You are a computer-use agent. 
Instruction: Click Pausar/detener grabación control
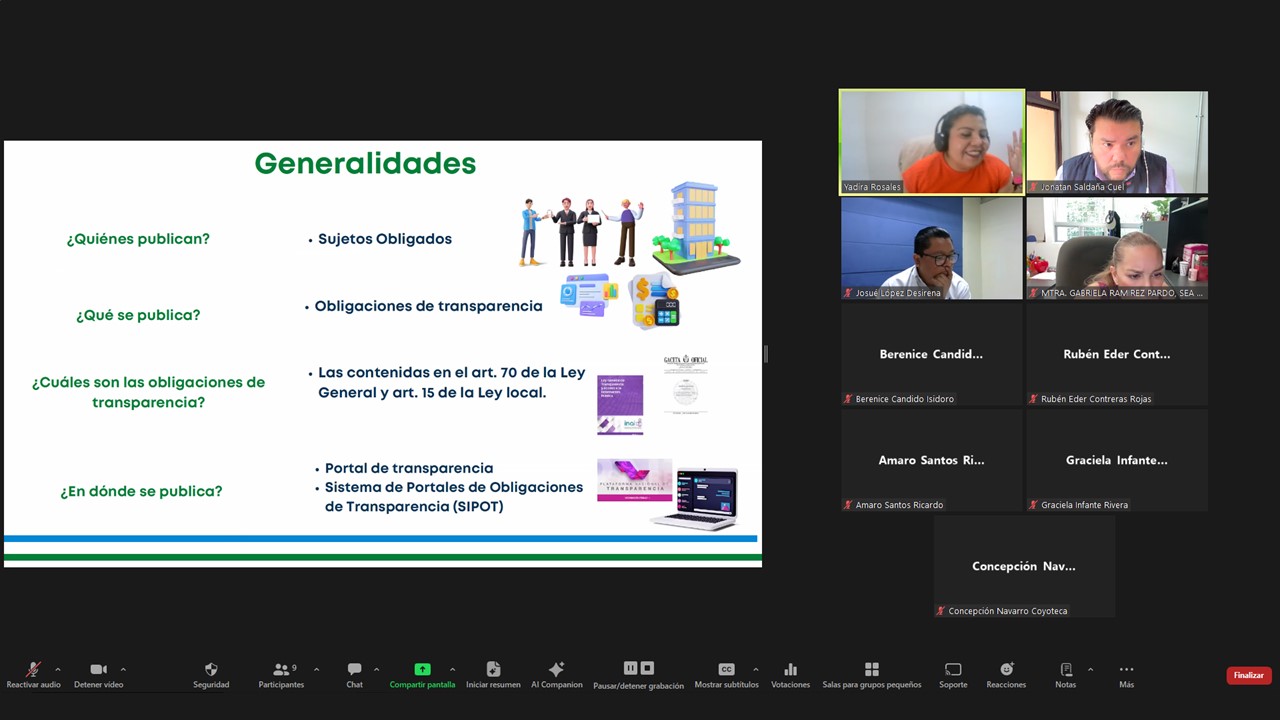638,669
